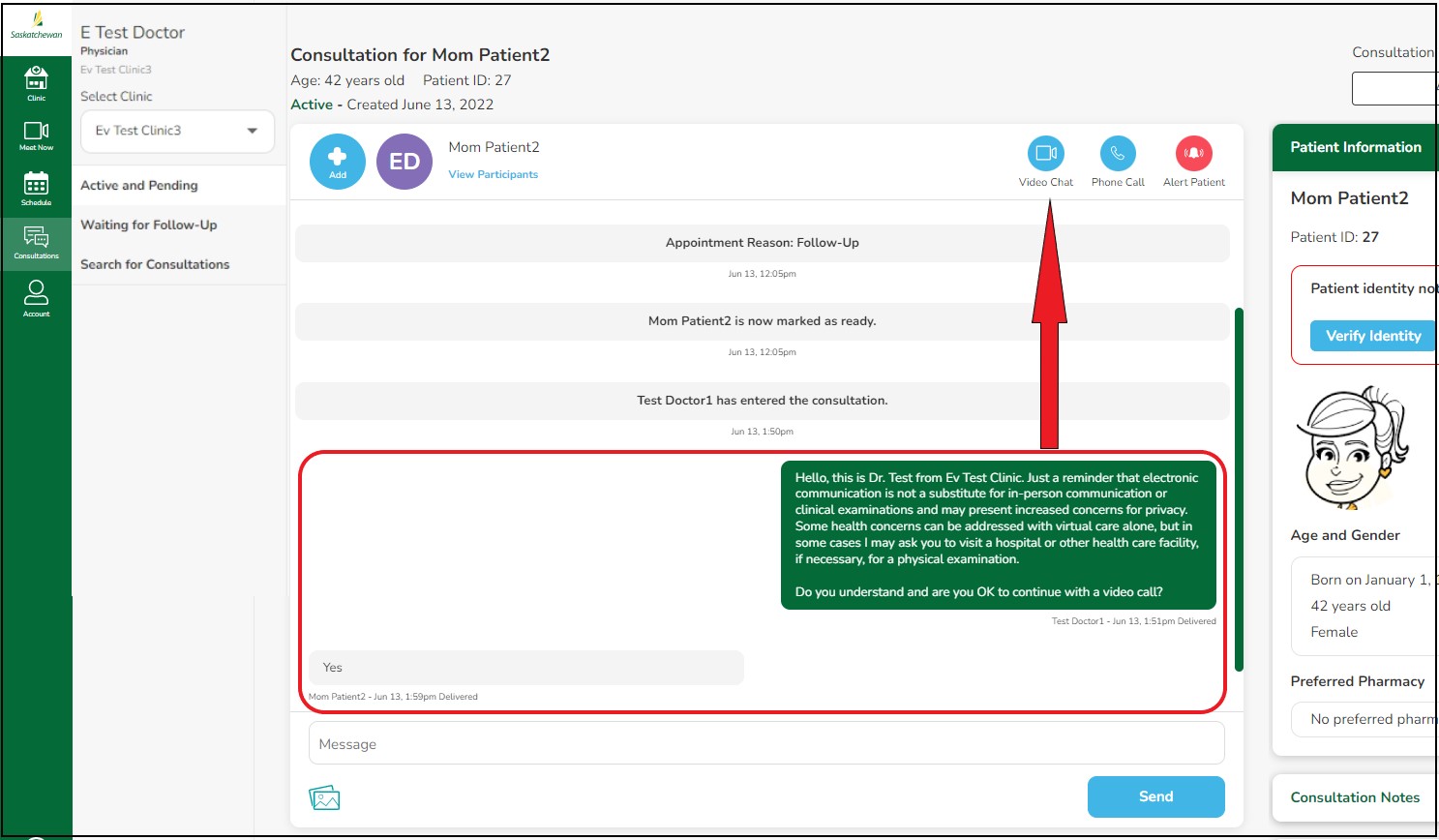This screenshot has height=840, width=1439.
Task: Open Meet Now from sidebar
Action: click(36, 135)
